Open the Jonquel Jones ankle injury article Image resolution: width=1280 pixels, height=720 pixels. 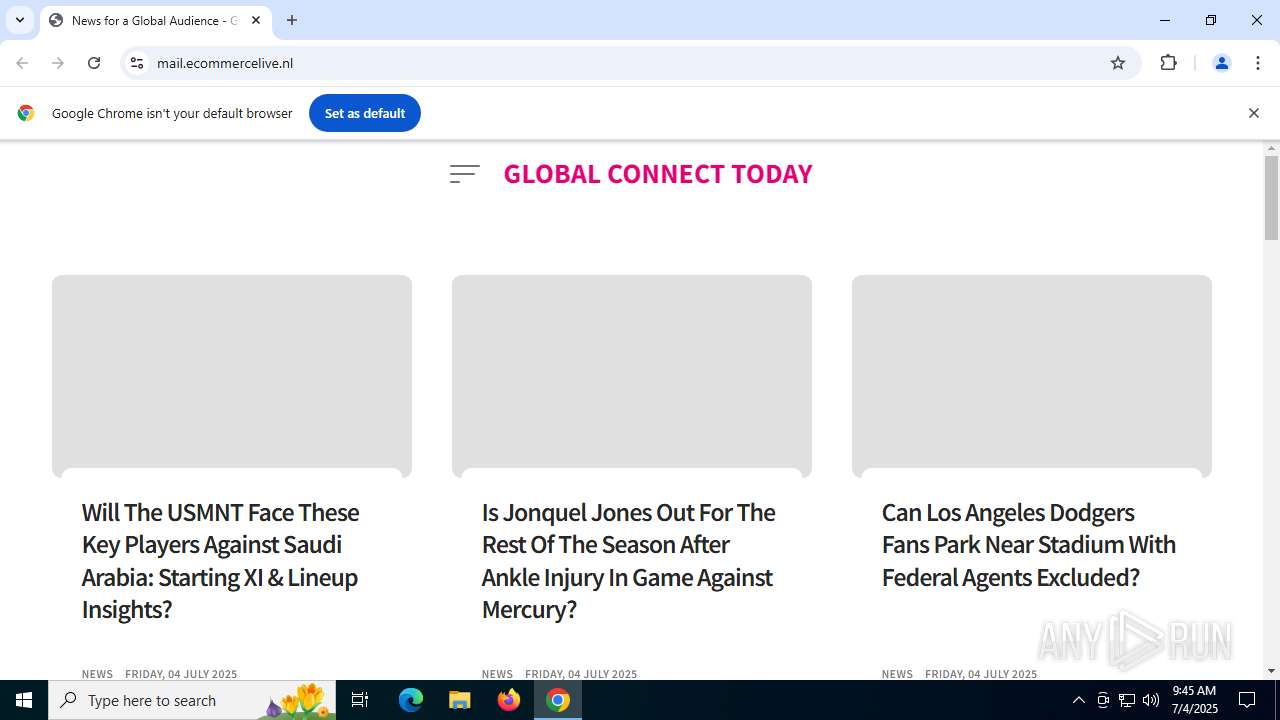click(628, 560)
